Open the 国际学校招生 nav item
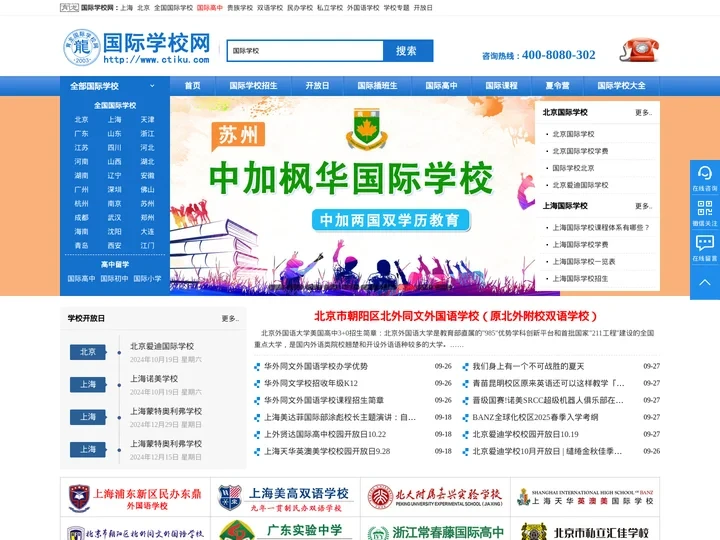 (253, 86)
